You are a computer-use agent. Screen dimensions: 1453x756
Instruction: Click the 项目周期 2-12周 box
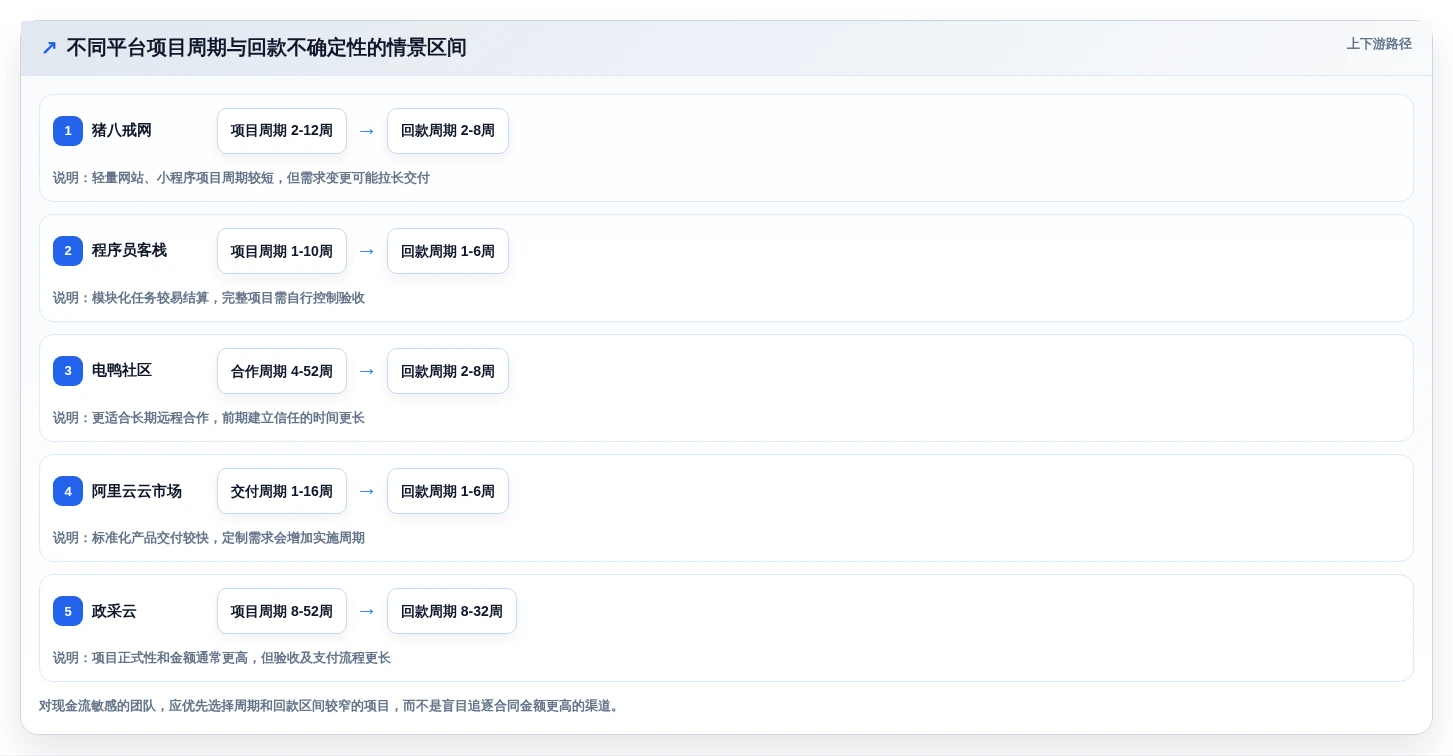pyautogui.click(x=282, y=131)
